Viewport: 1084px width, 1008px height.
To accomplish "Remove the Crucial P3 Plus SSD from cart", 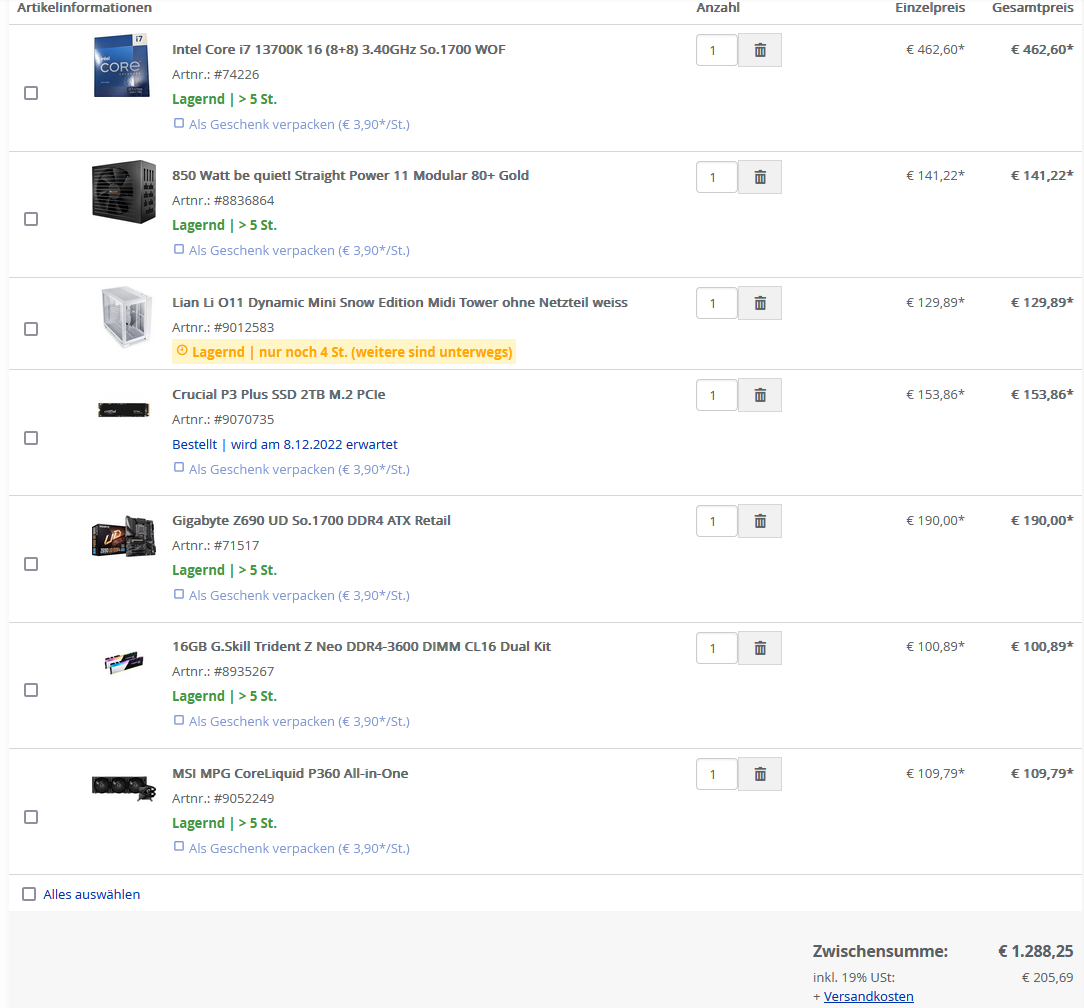I will point(760,395).
